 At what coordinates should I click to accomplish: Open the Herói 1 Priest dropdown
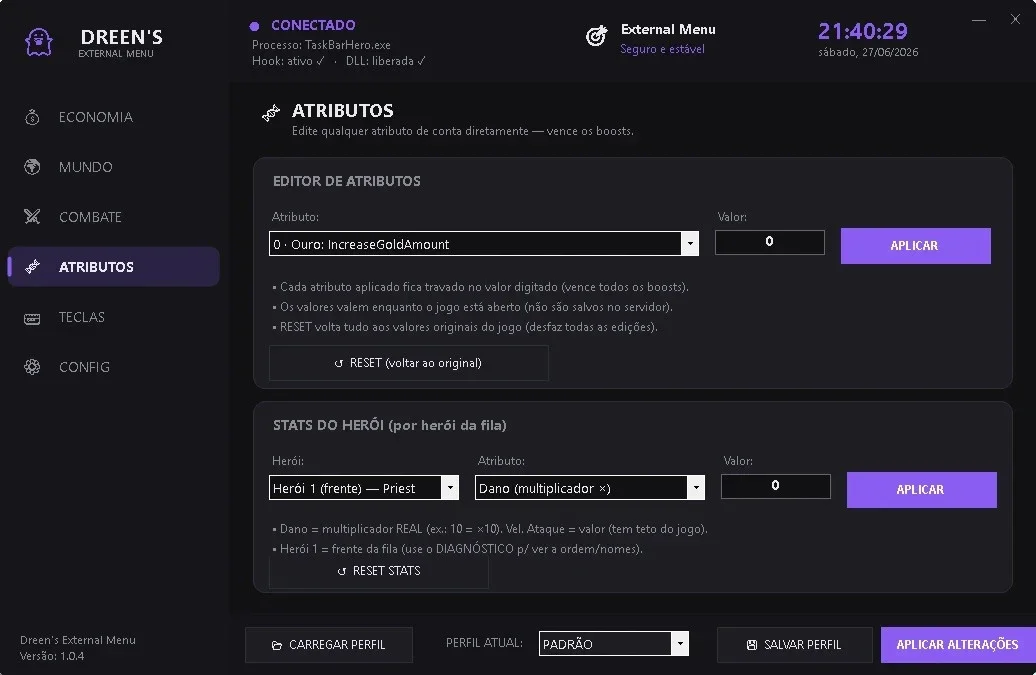tap(450, 488)
